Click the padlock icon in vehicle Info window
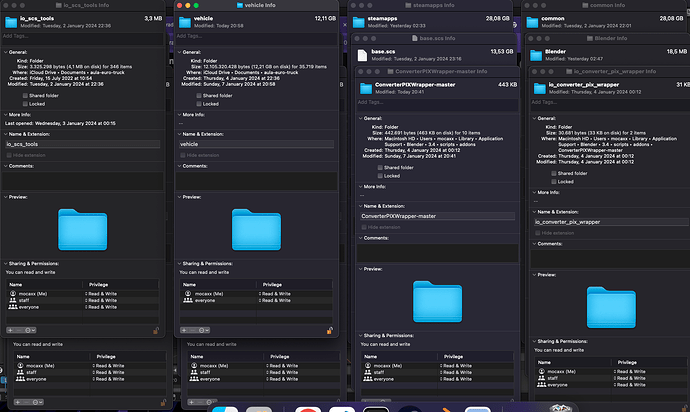The height and width of the screenshot is (412, 690). click(x=330, y=330)
